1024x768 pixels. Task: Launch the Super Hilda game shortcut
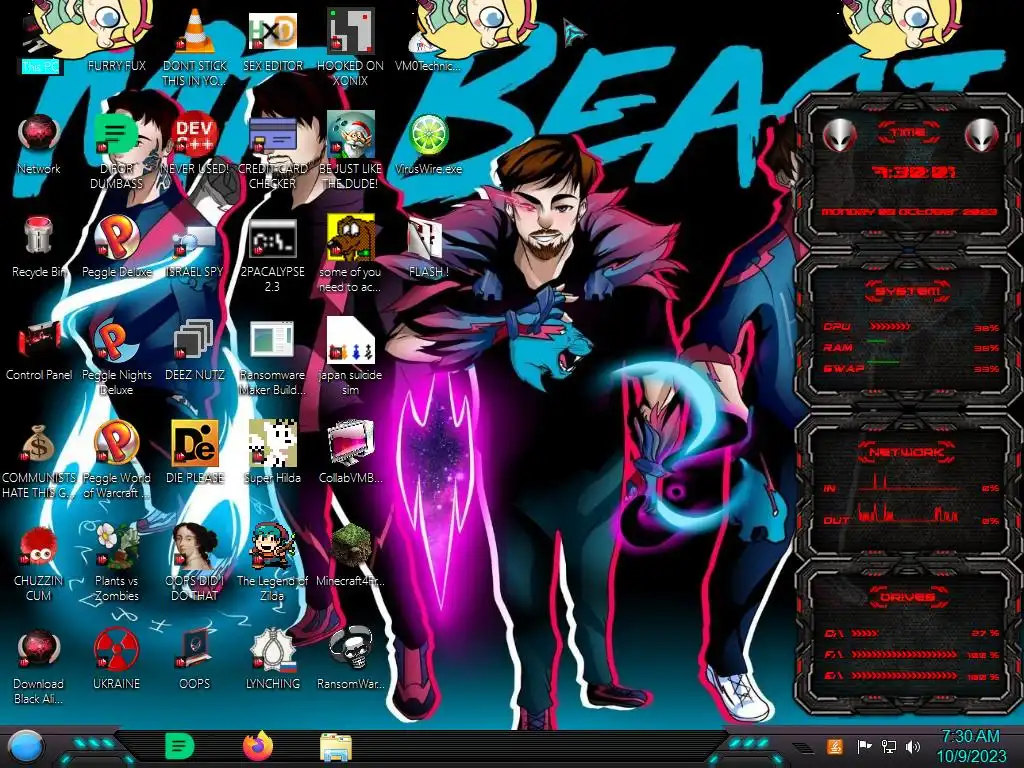click(x=272, y=443)
